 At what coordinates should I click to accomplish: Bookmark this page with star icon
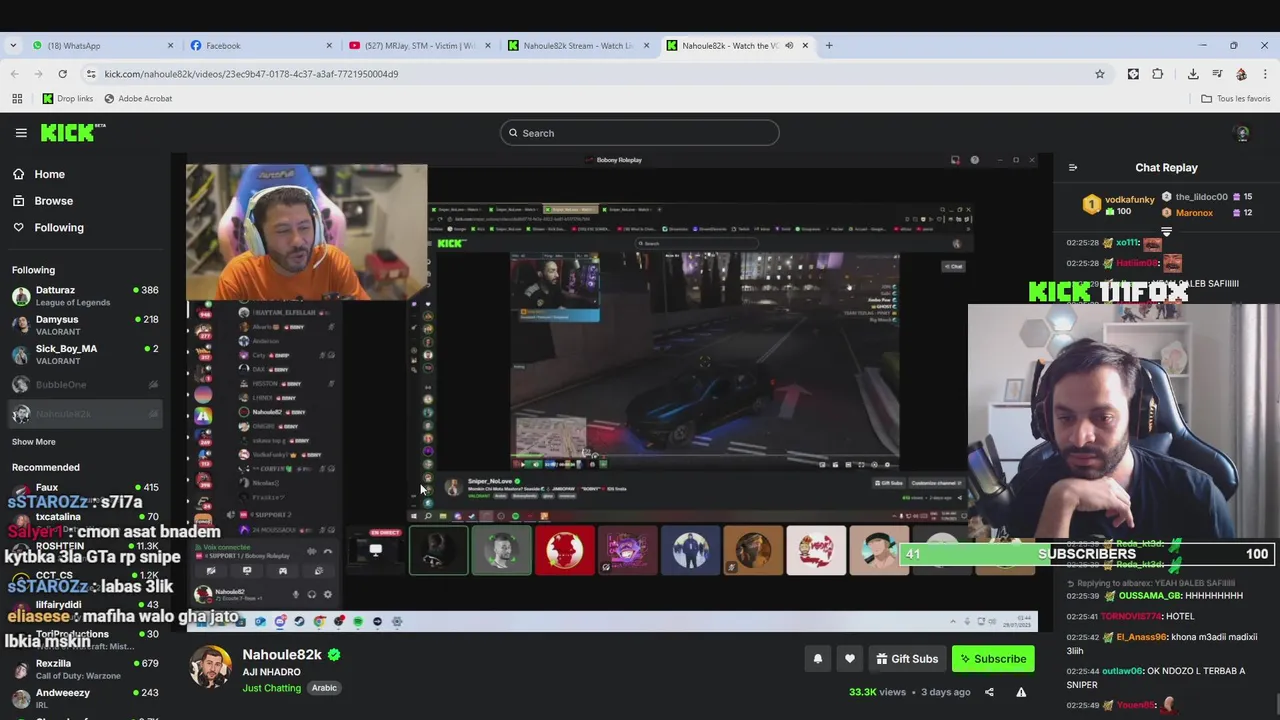[x=1100, y=74]
